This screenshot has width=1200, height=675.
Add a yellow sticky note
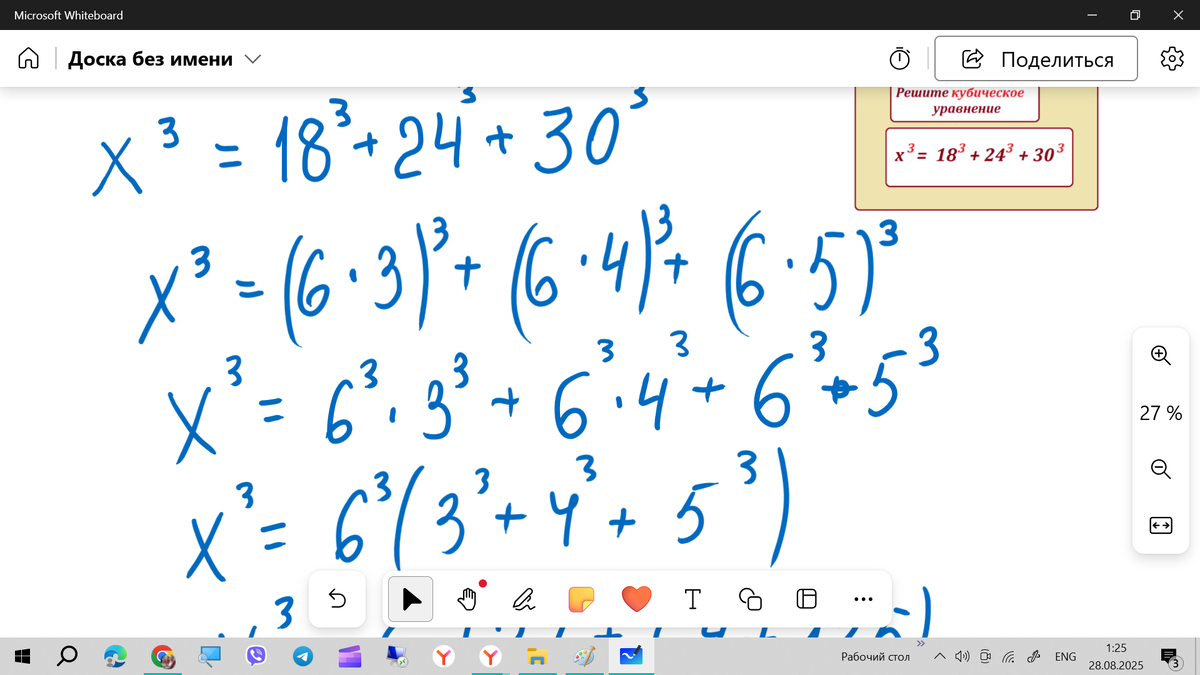(581, 599)
